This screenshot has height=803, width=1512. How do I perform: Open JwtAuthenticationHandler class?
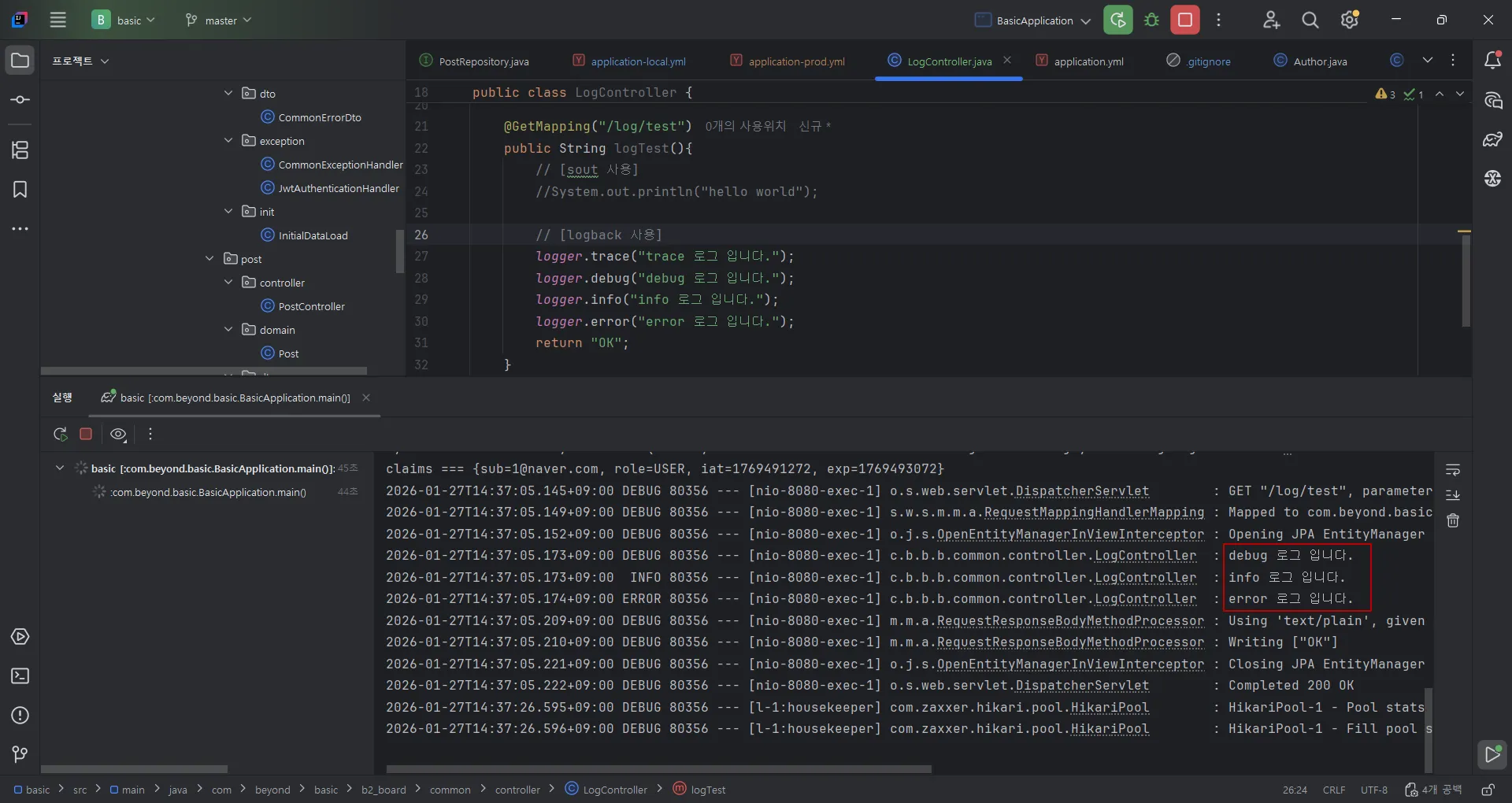[330, 188]
